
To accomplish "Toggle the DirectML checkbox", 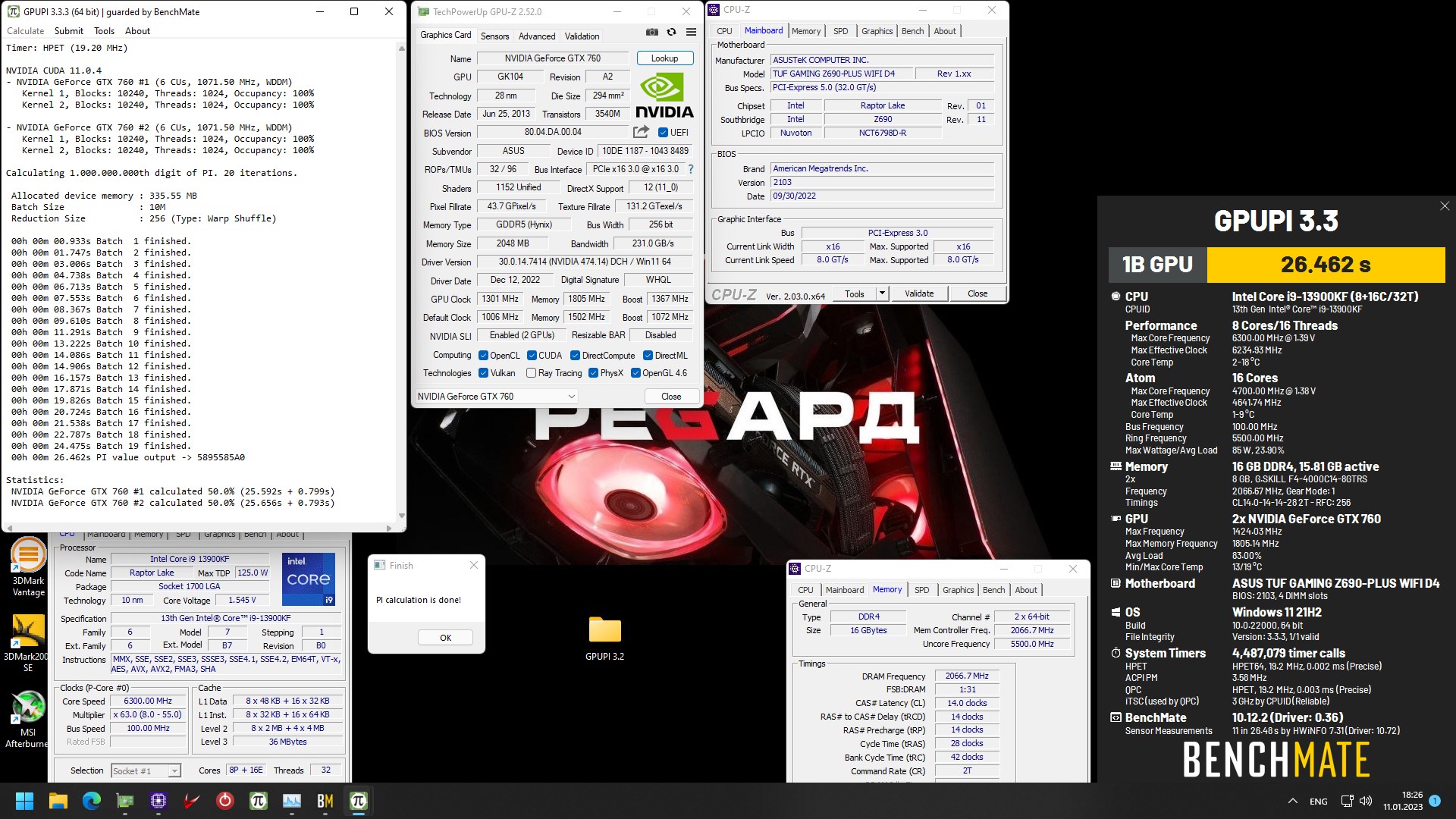I will 648,355.
